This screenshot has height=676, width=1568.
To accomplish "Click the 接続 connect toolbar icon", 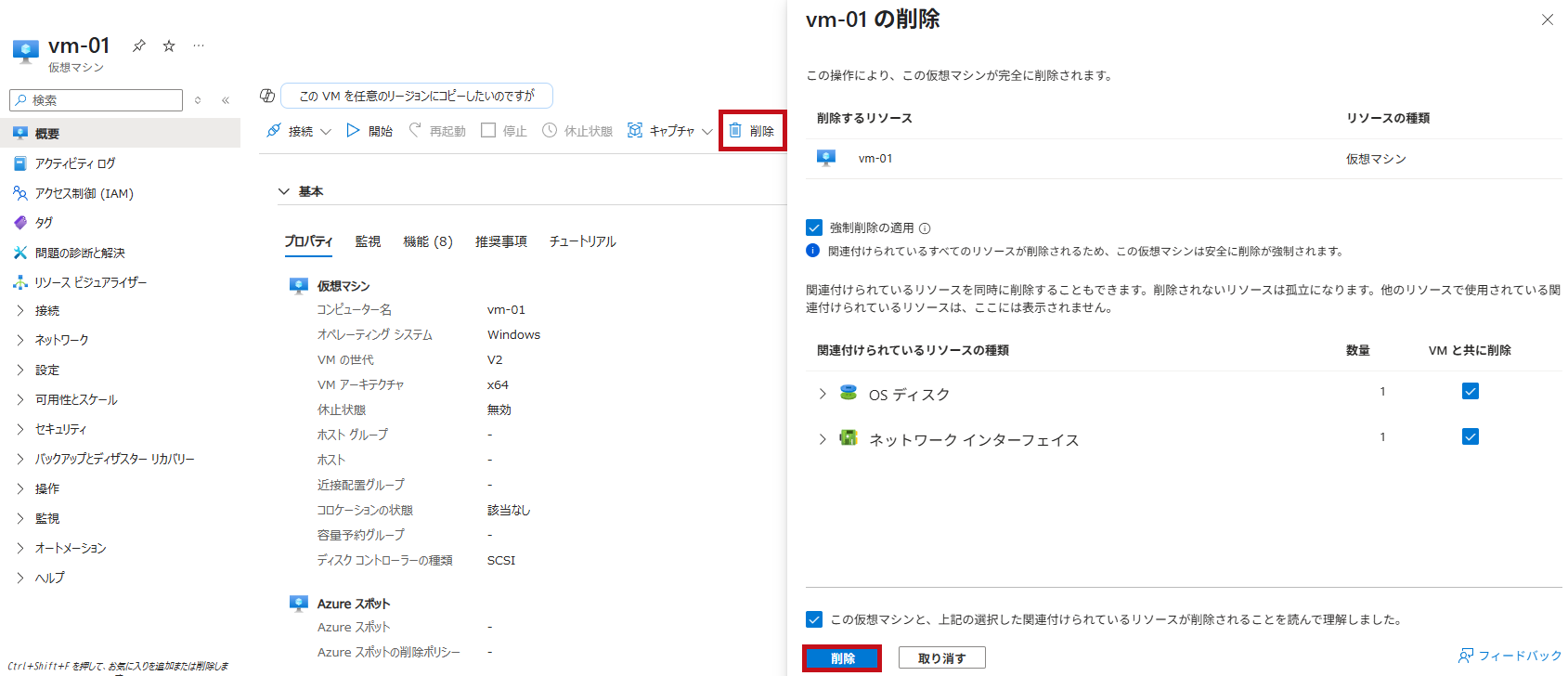I will point(274,131).
